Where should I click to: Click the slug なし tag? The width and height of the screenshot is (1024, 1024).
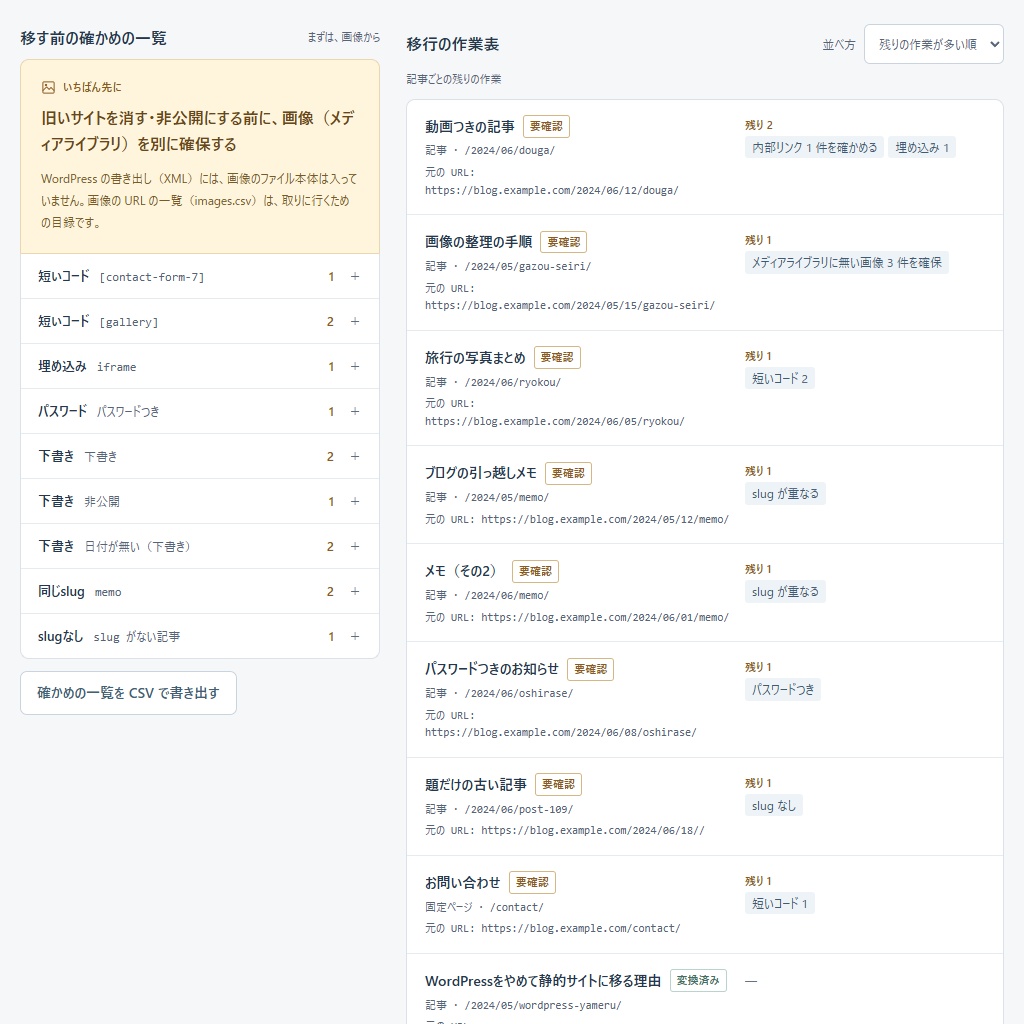[x=773, y=806]
